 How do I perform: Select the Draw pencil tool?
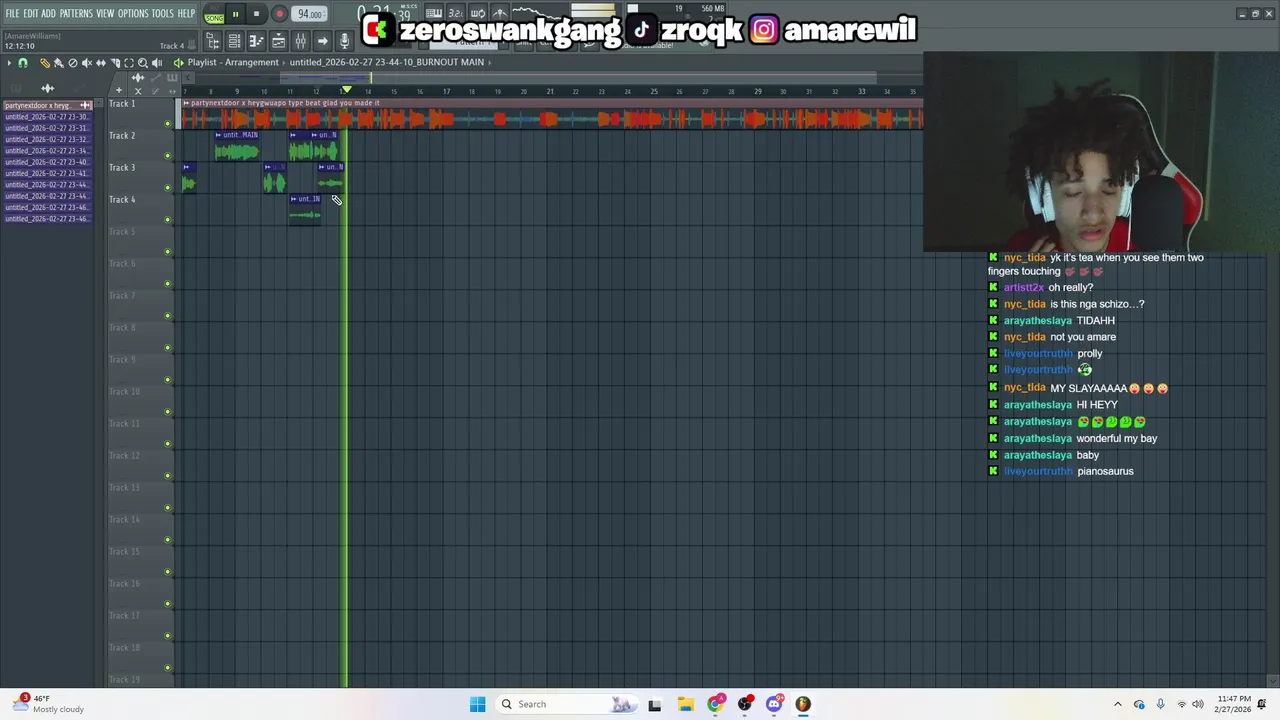pyautogui.click(x=45, y=63)
